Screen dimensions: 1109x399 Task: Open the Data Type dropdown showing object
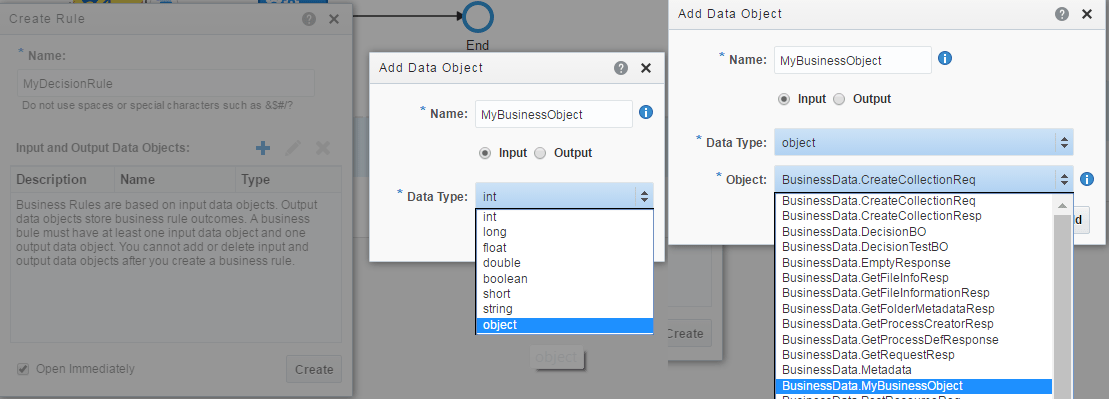click(x=924, y=142)
